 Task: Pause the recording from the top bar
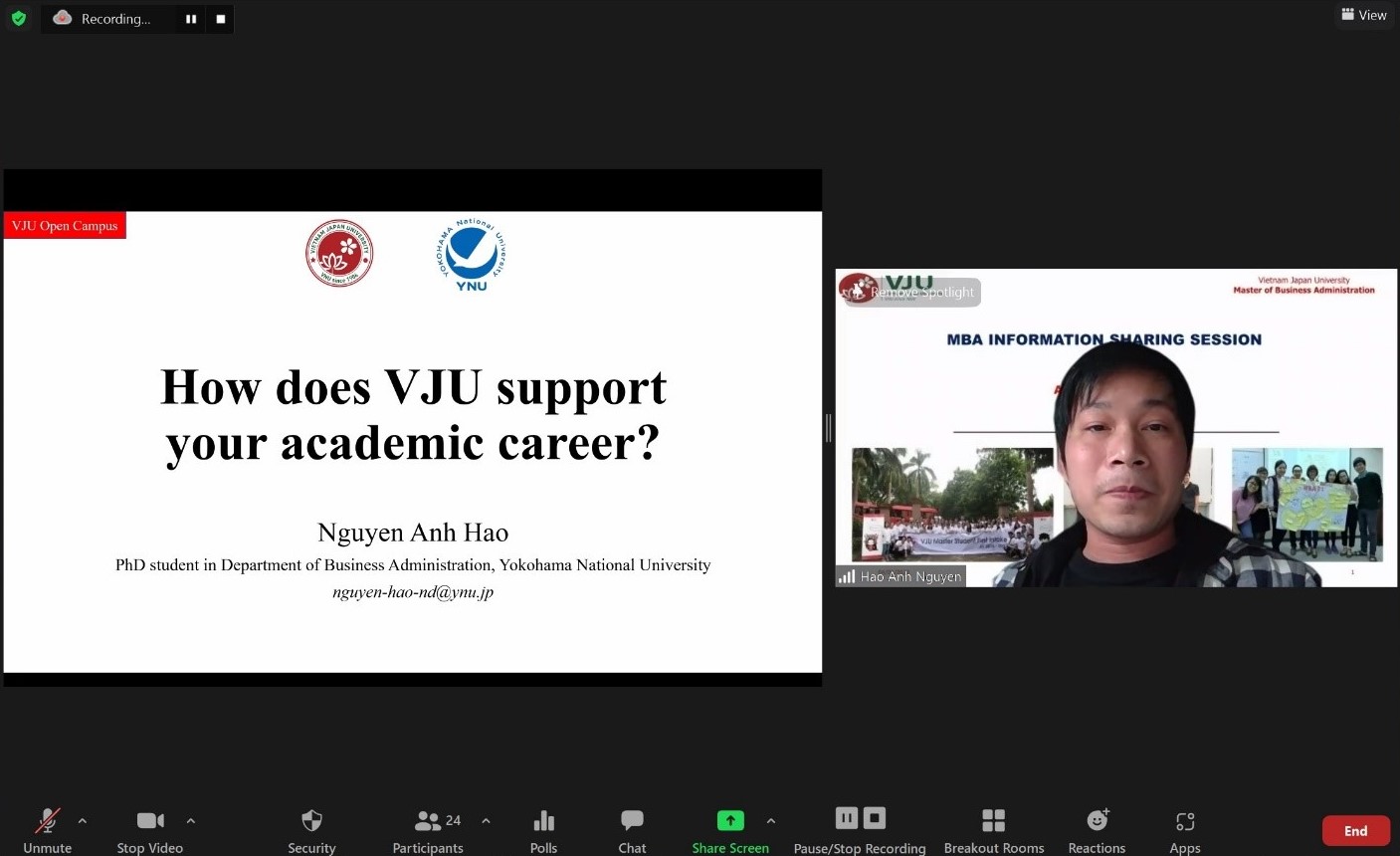point(191,19)
